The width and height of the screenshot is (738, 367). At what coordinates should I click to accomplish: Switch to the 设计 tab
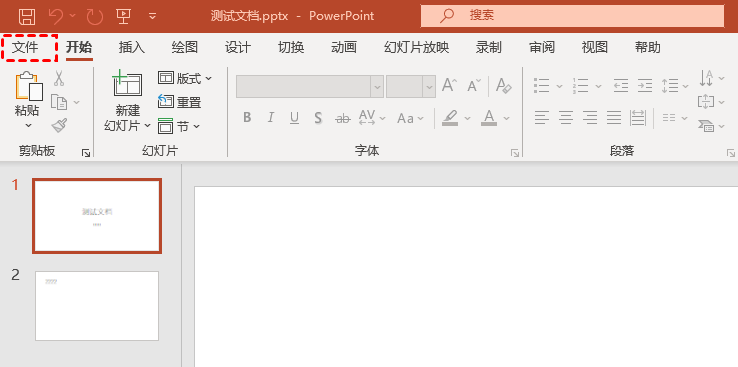click(238, 47)
